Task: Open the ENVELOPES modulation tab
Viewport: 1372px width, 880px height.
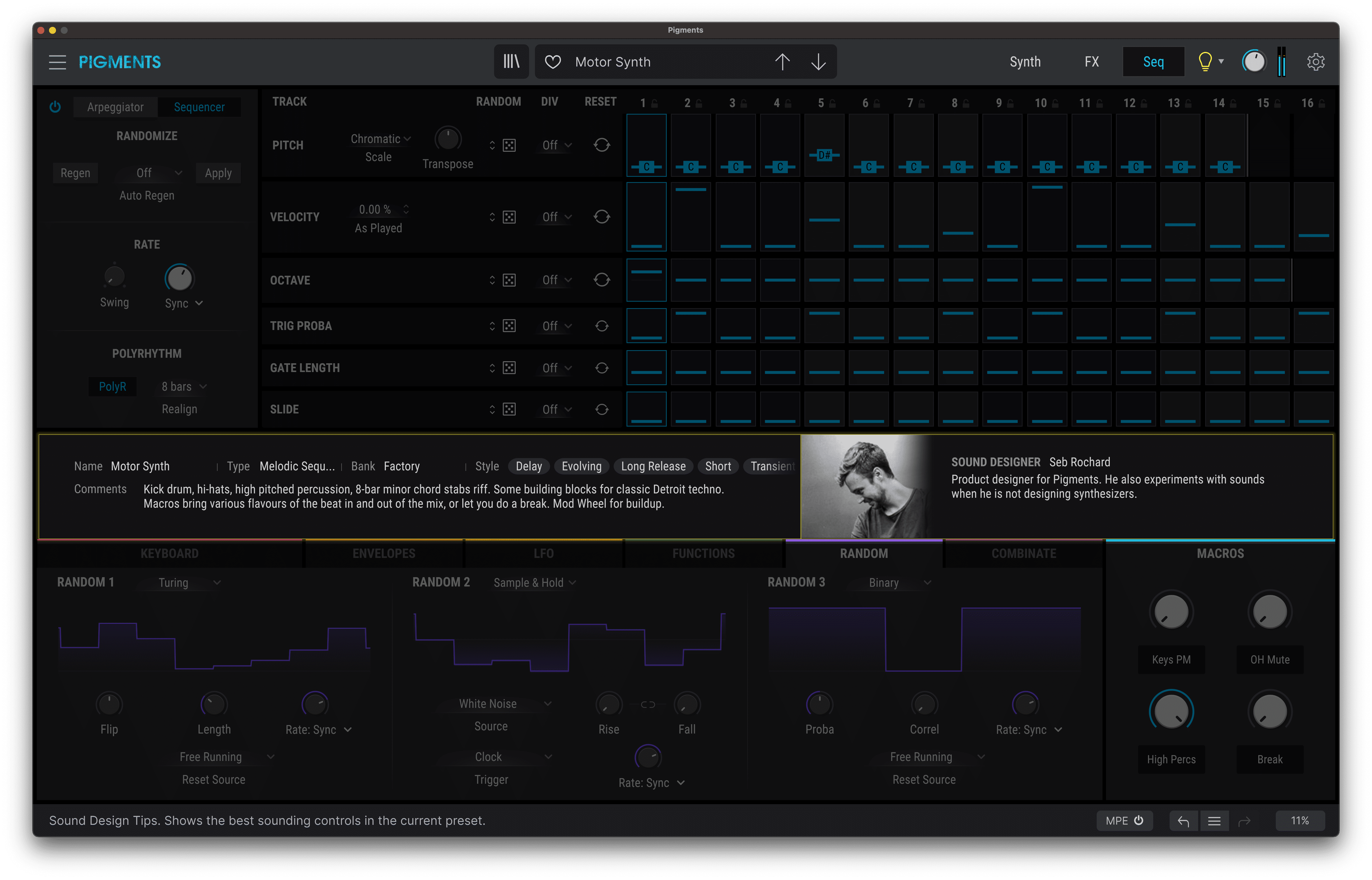Action: 384,553
